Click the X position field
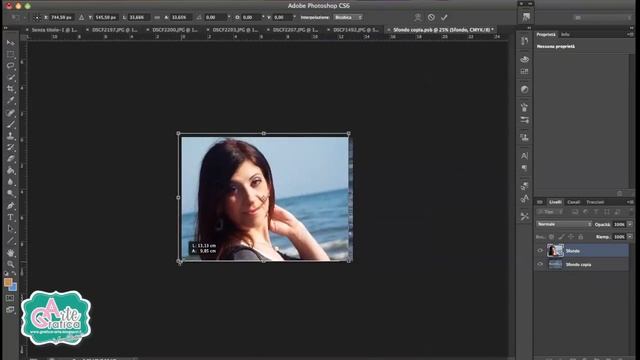This screenshot has height=360, width=640. (61, 18)
